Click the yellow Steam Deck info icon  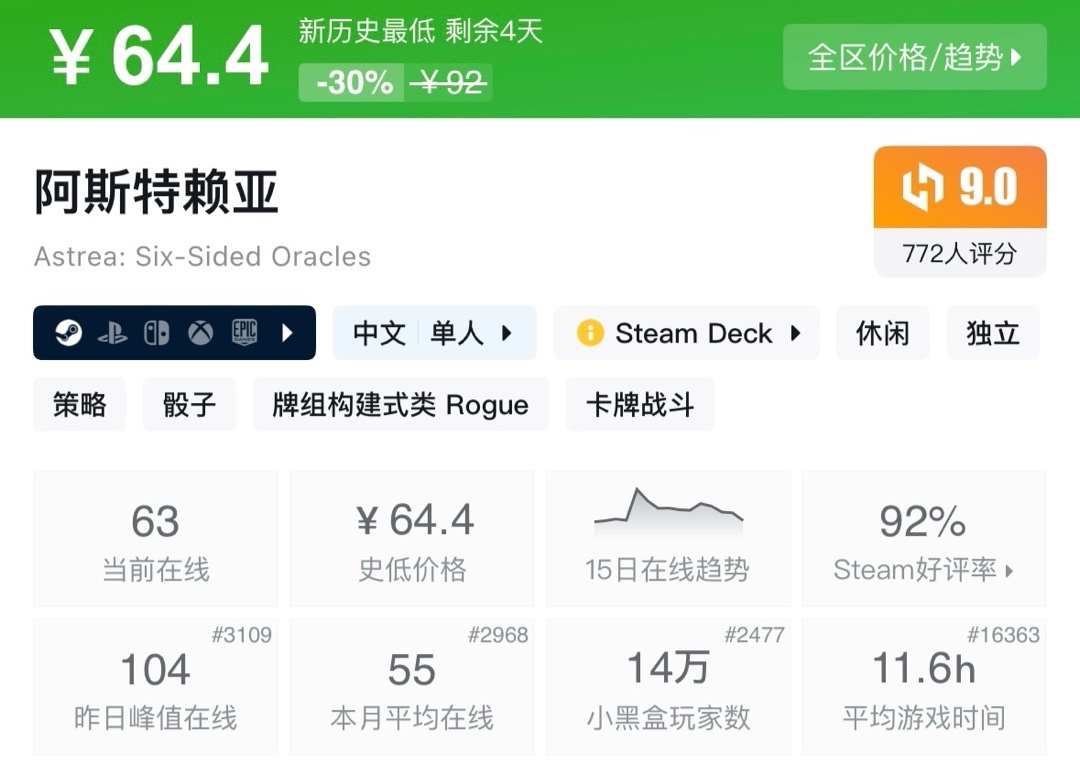pos(590,333)
